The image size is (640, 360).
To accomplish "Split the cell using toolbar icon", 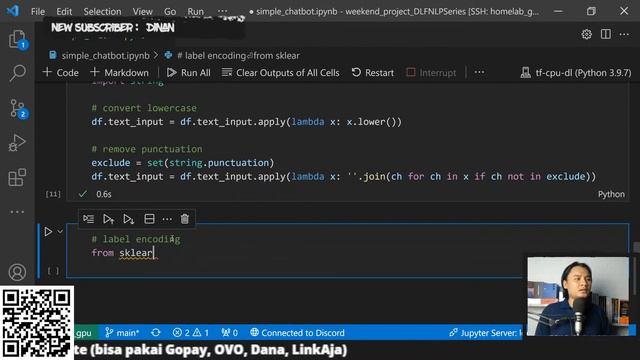I will click(149, 219).
